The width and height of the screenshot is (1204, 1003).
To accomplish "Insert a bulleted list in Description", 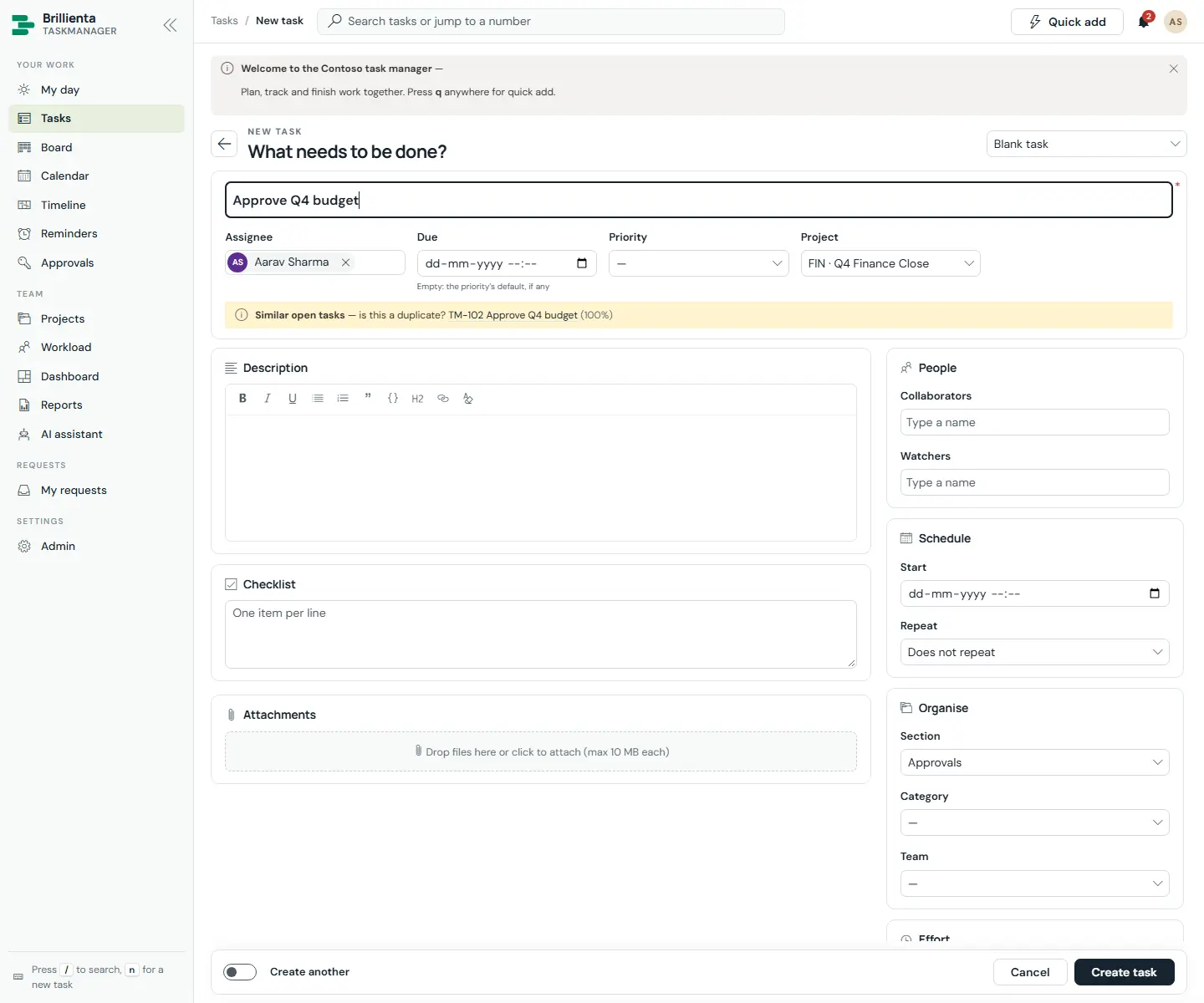I will [318, 399].
